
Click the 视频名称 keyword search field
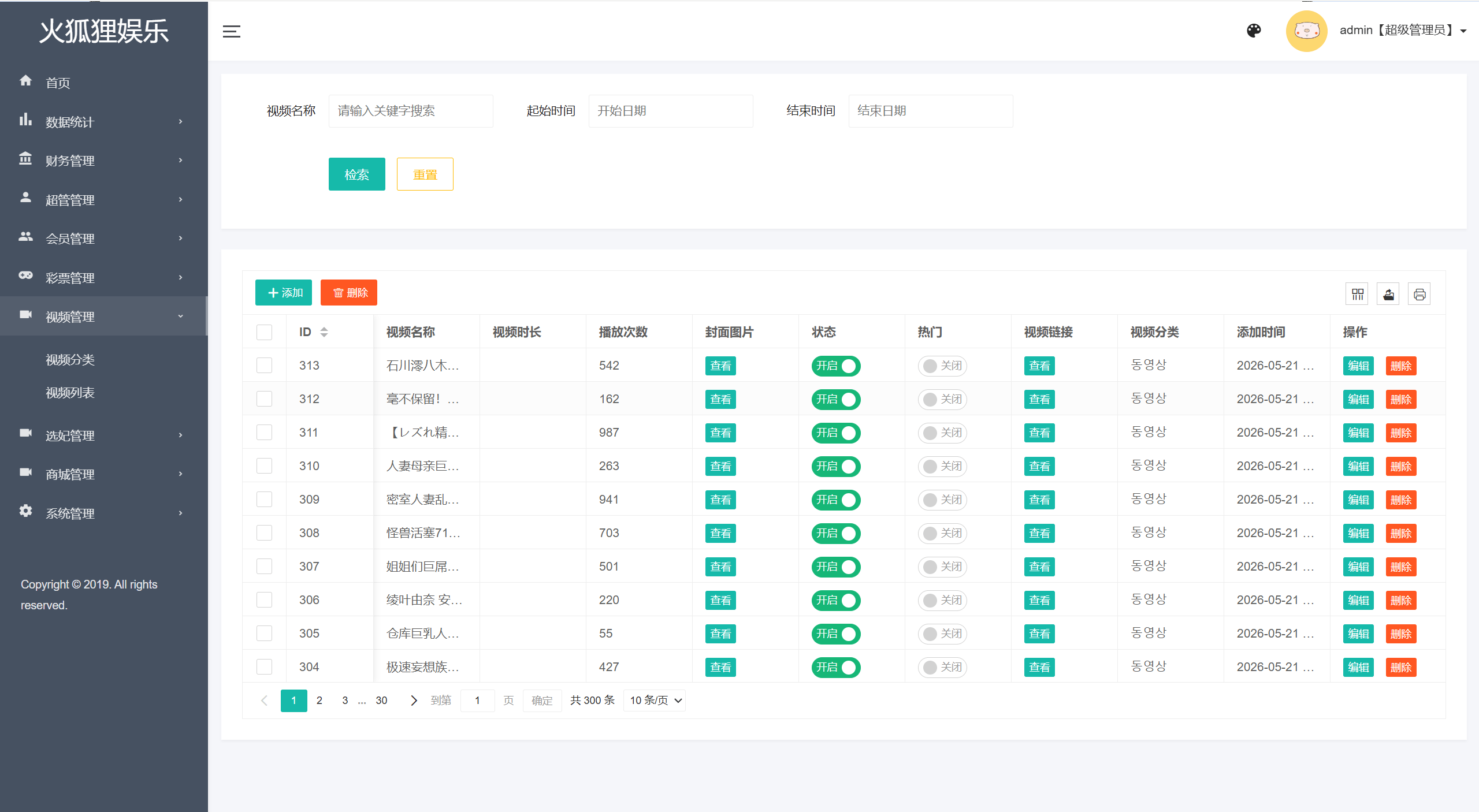point(411,111)
